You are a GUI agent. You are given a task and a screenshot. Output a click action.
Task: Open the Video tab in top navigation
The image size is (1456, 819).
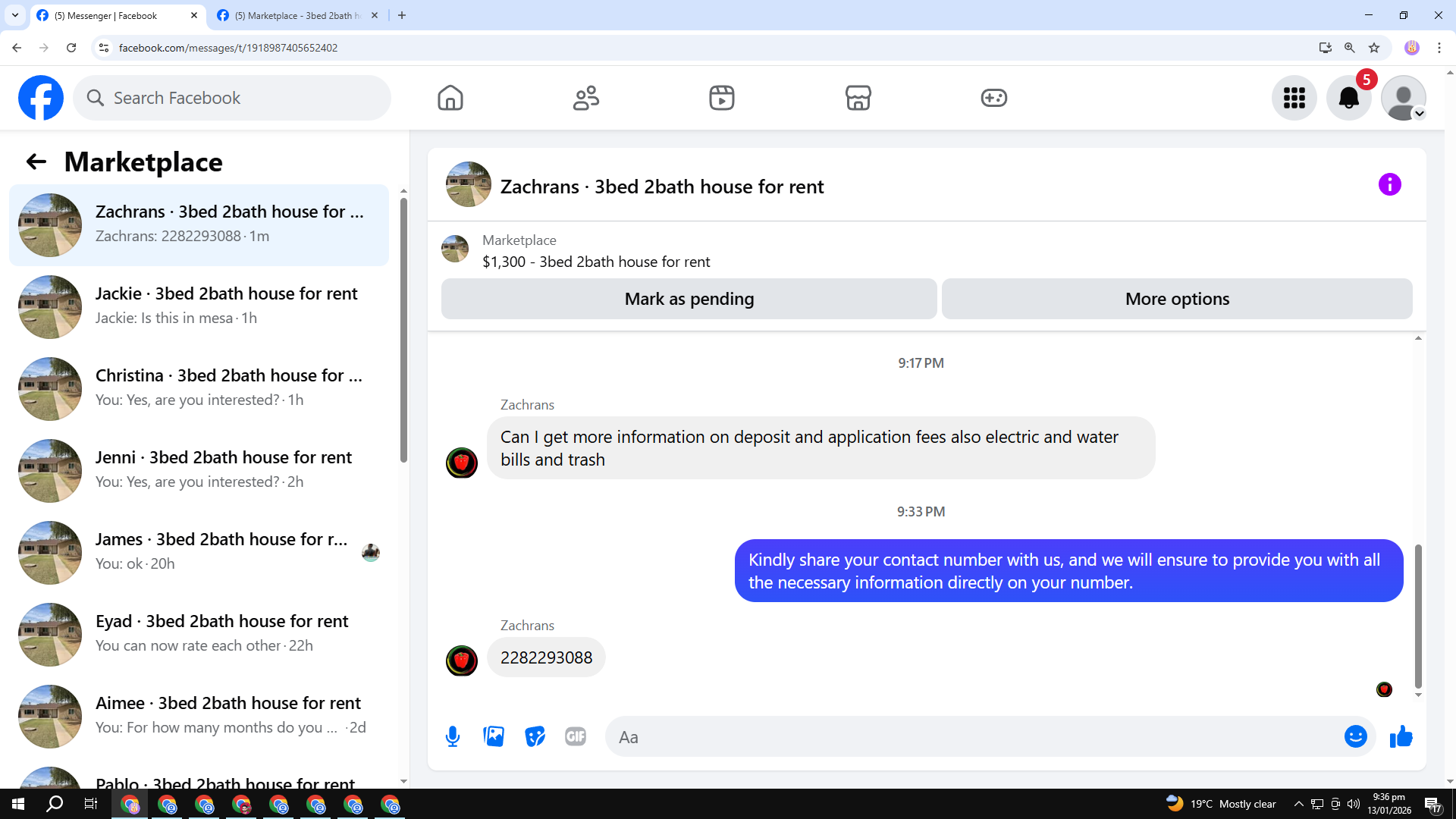(721, 98)
